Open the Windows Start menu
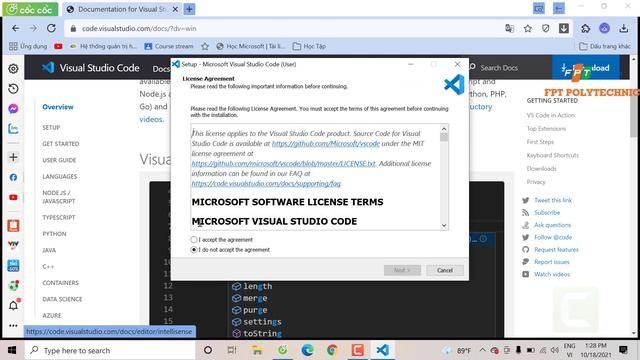The width and height of the screenshot is (640, 360). (12, 350)
